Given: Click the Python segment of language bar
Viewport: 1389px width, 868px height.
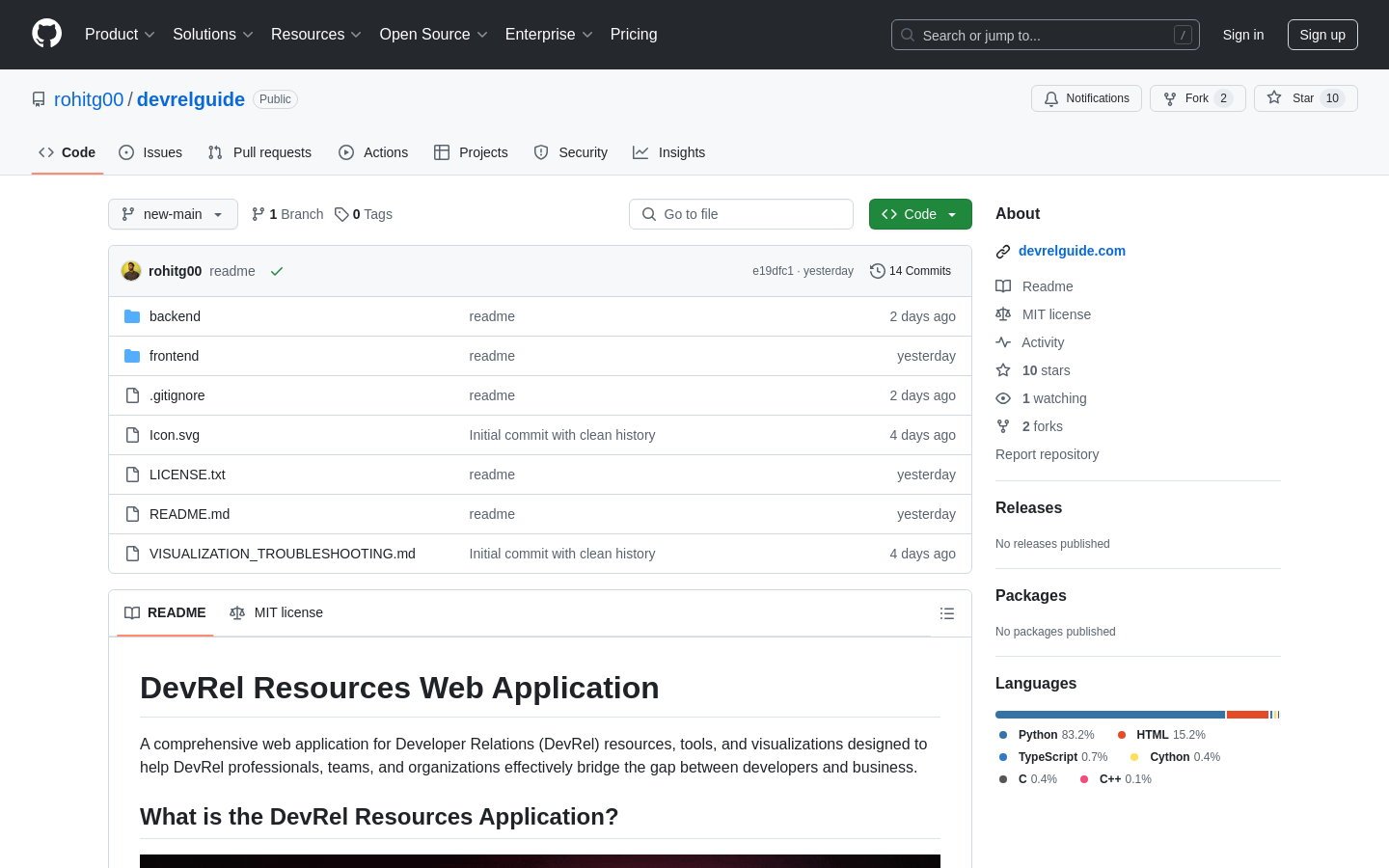Looking at the screenshot, I should [x=1110, y=715].
